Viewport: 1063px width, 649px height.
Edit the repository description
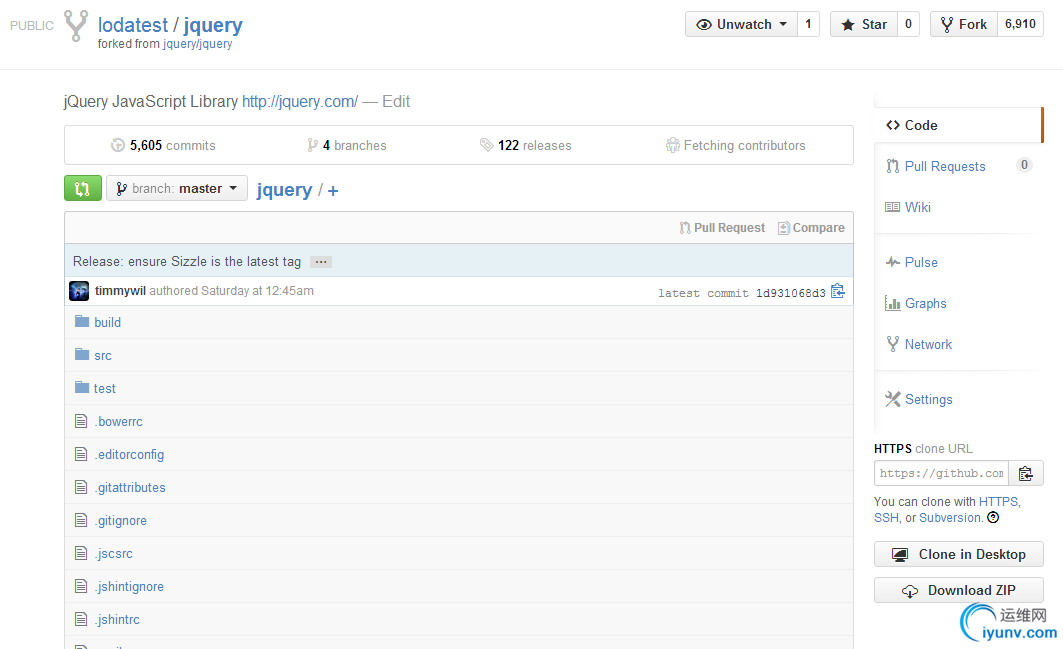pos(396,102)
